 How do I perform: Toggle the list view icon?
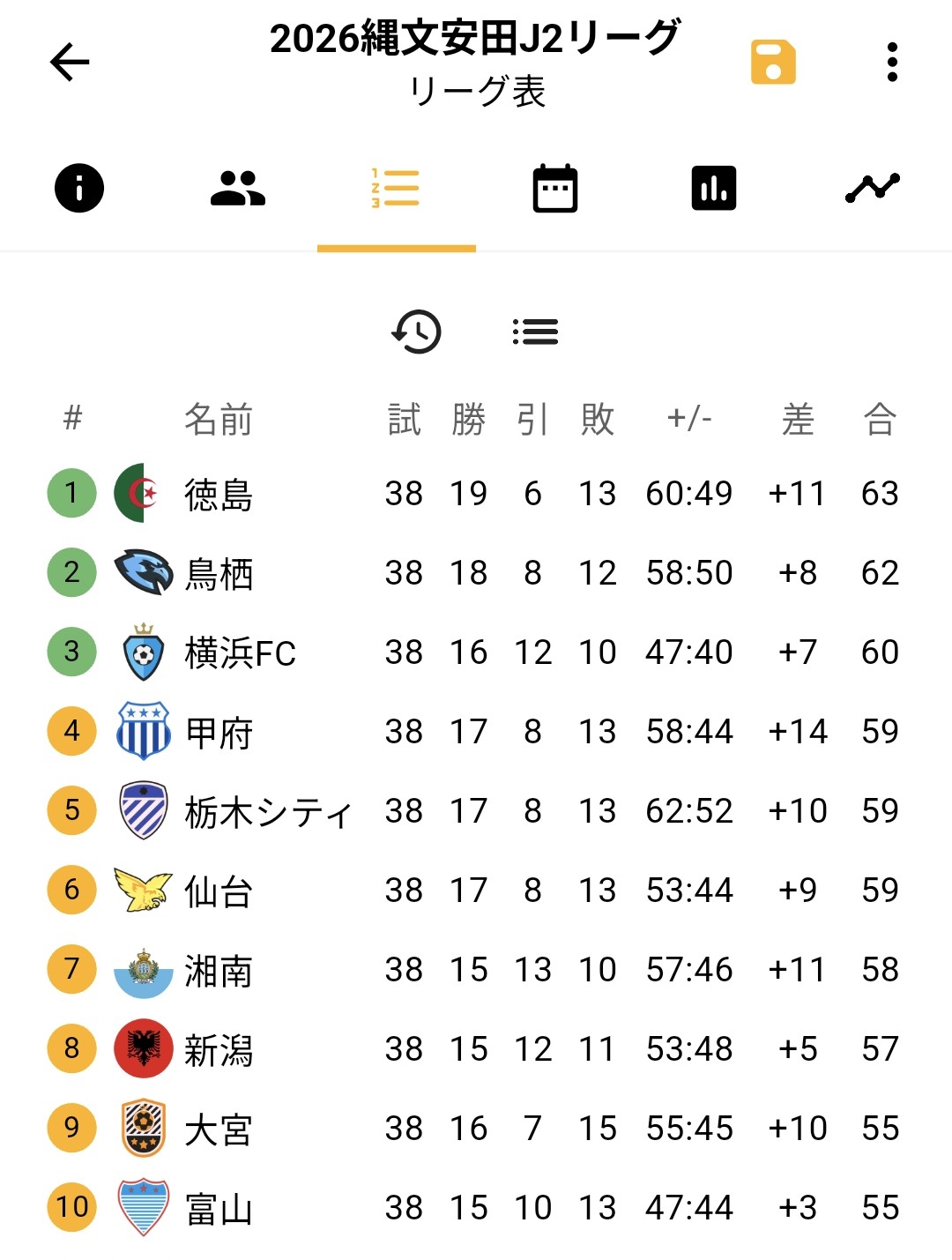click(x=535, y=332)
